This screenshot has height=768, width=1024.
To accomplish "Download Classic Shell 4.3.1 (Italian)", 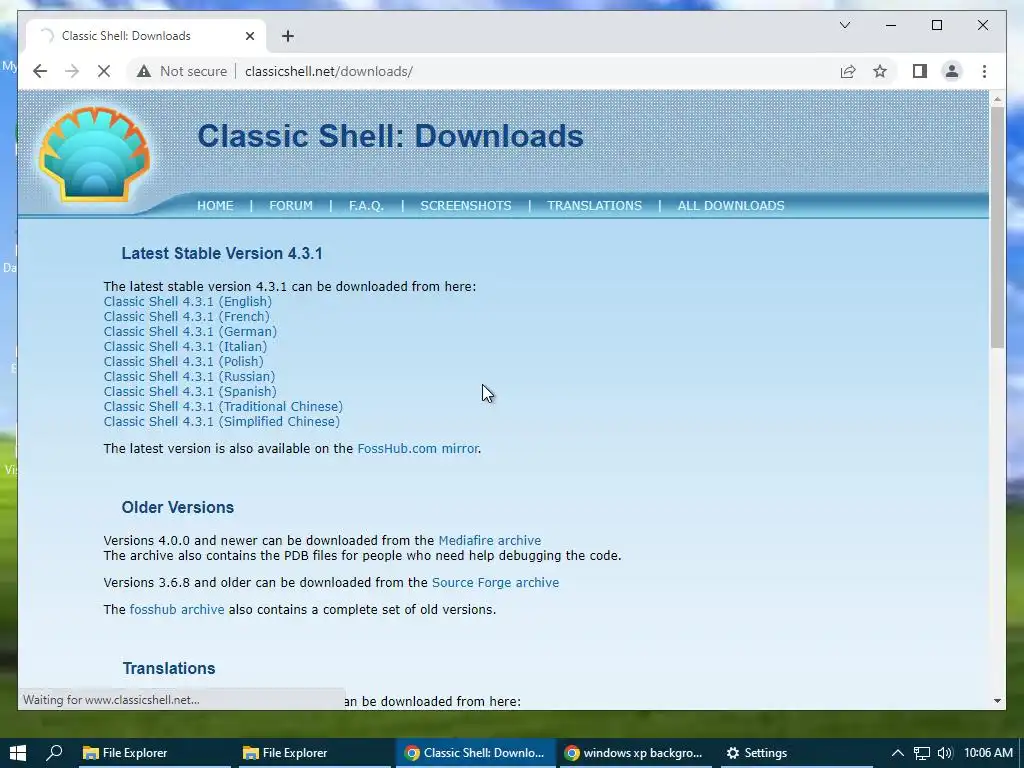I will click(185, 347).
